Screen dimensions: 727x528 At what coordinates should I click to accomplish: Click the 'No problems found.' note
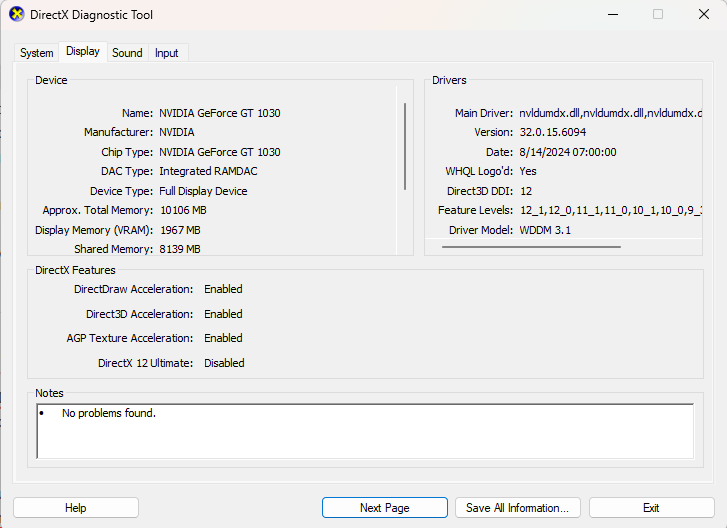click(109, 413)
